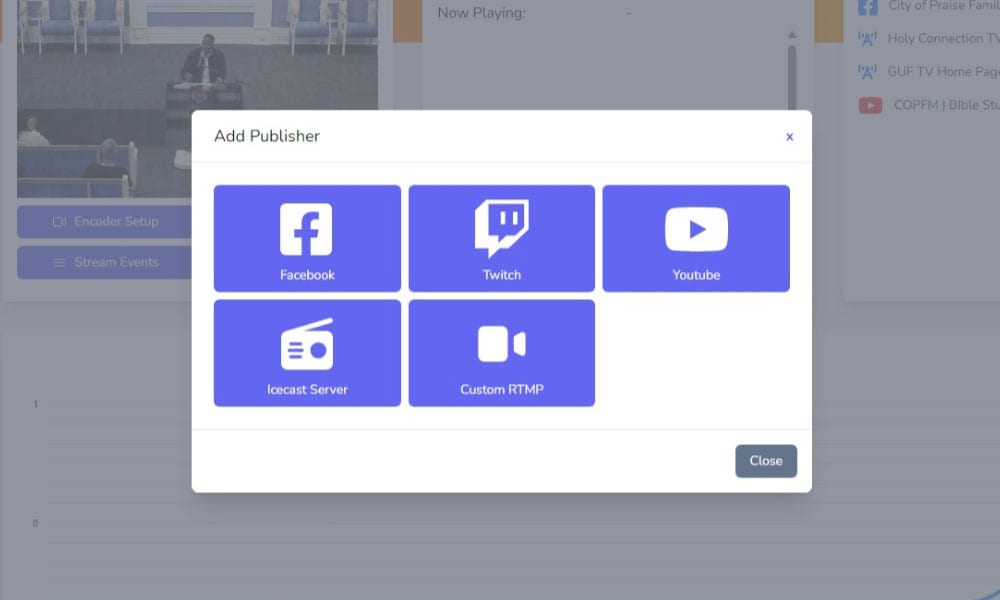Click the broadcast icon beside Holy Connection TV

tap(867, 39)
